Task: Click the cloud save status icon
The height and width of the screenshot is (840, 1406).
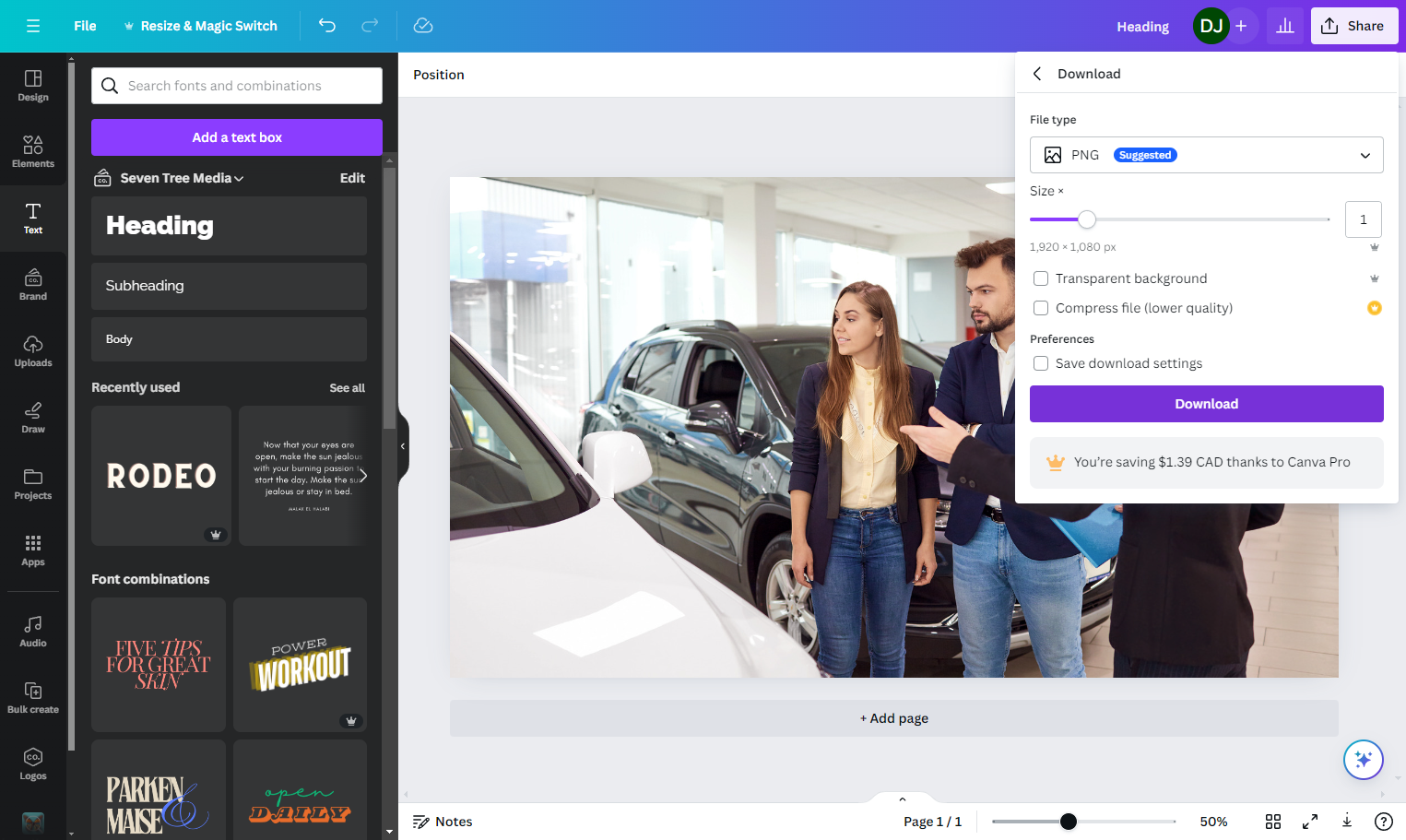Action: pos(423,26)
